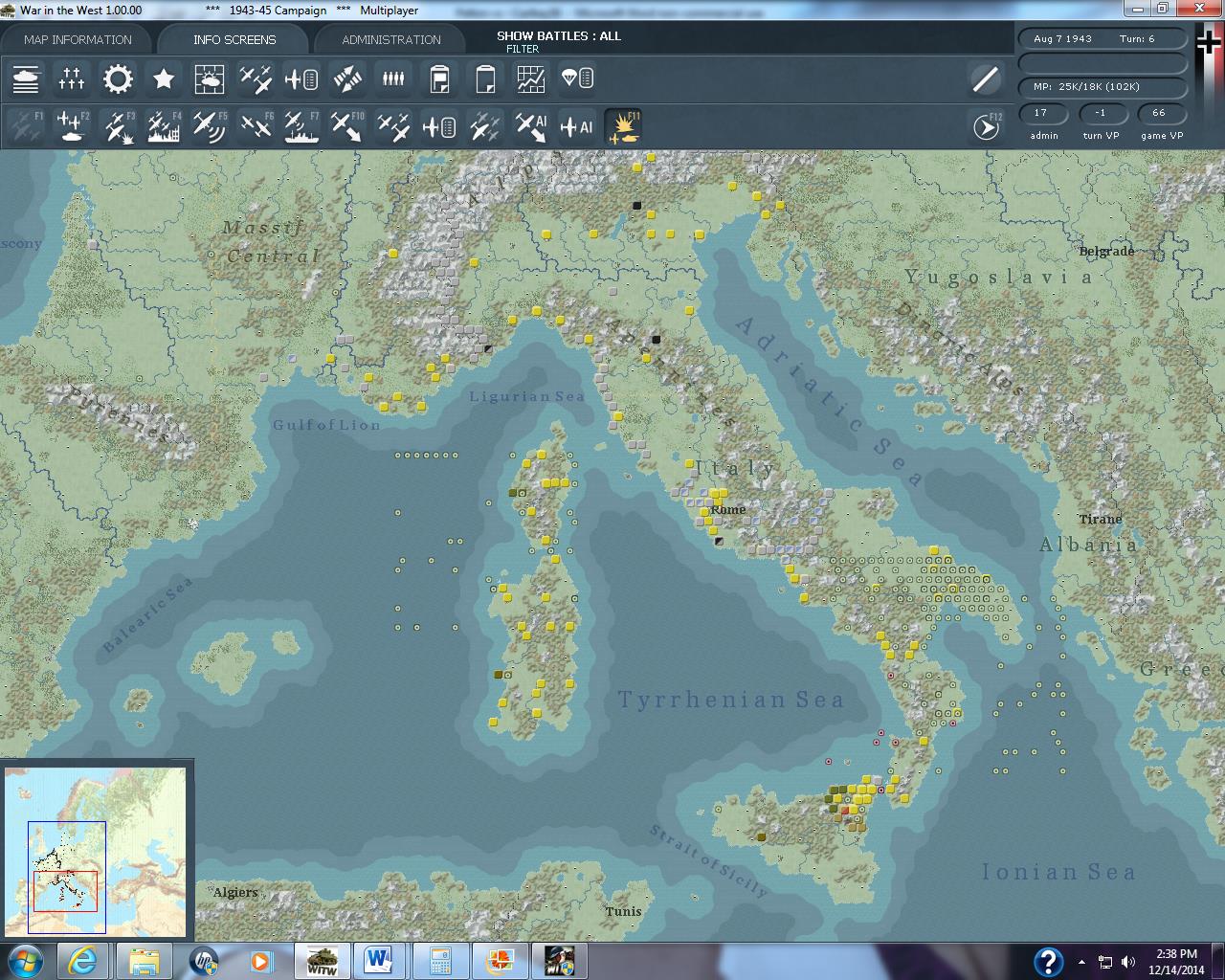Open the four soldiers manpower icon

tap(393, 78)
